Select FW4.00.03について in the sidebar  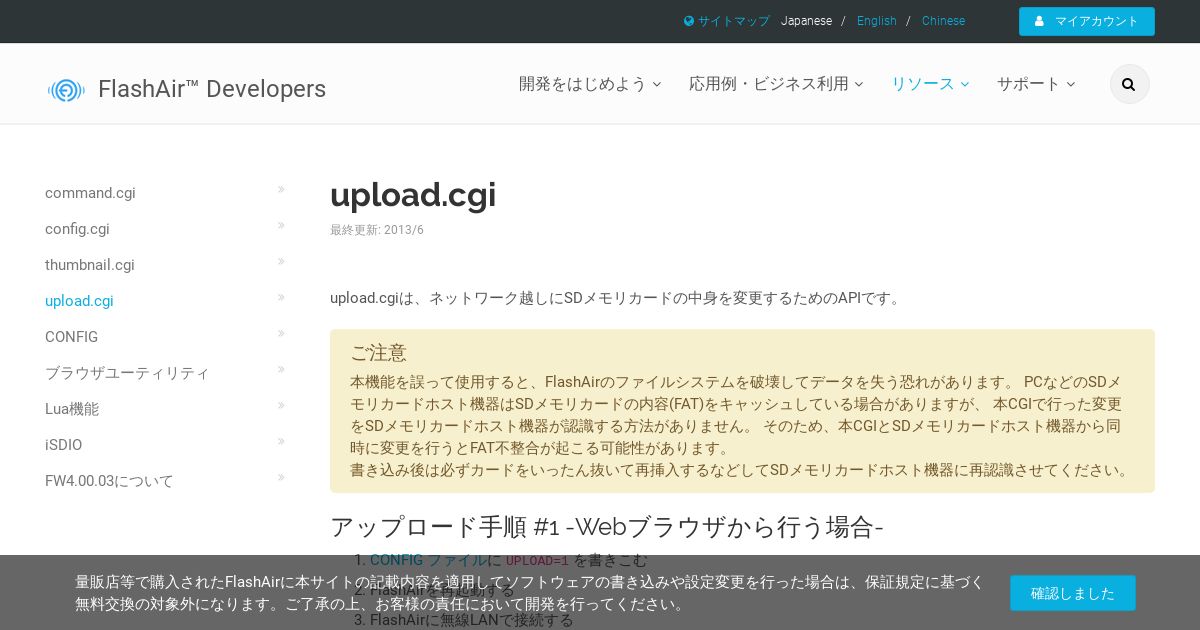point(109,481)
